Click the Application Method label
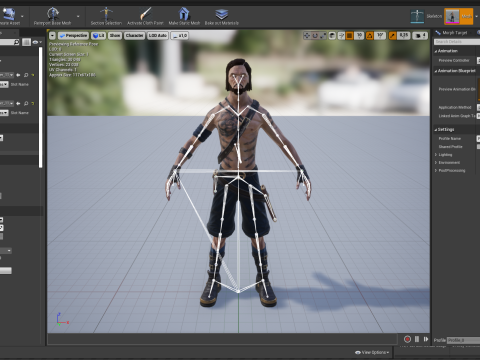The width and height of the screenshot is (480, 360). [455, 107]
